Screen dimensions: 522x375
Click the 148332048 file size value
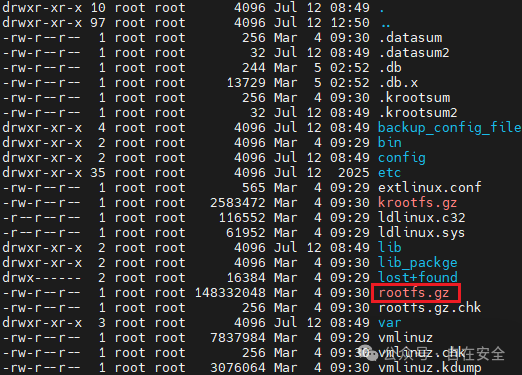(x=230, y=293)
